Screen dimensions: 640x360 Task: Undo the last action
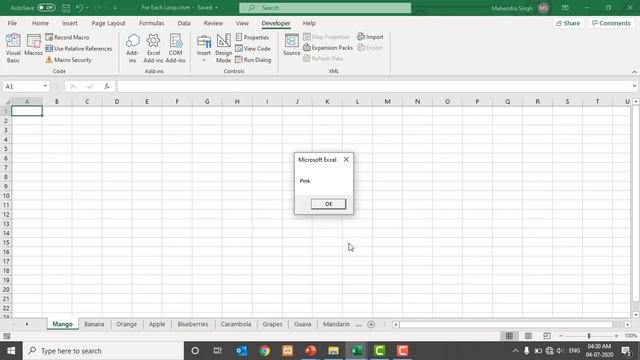(80, 8)
